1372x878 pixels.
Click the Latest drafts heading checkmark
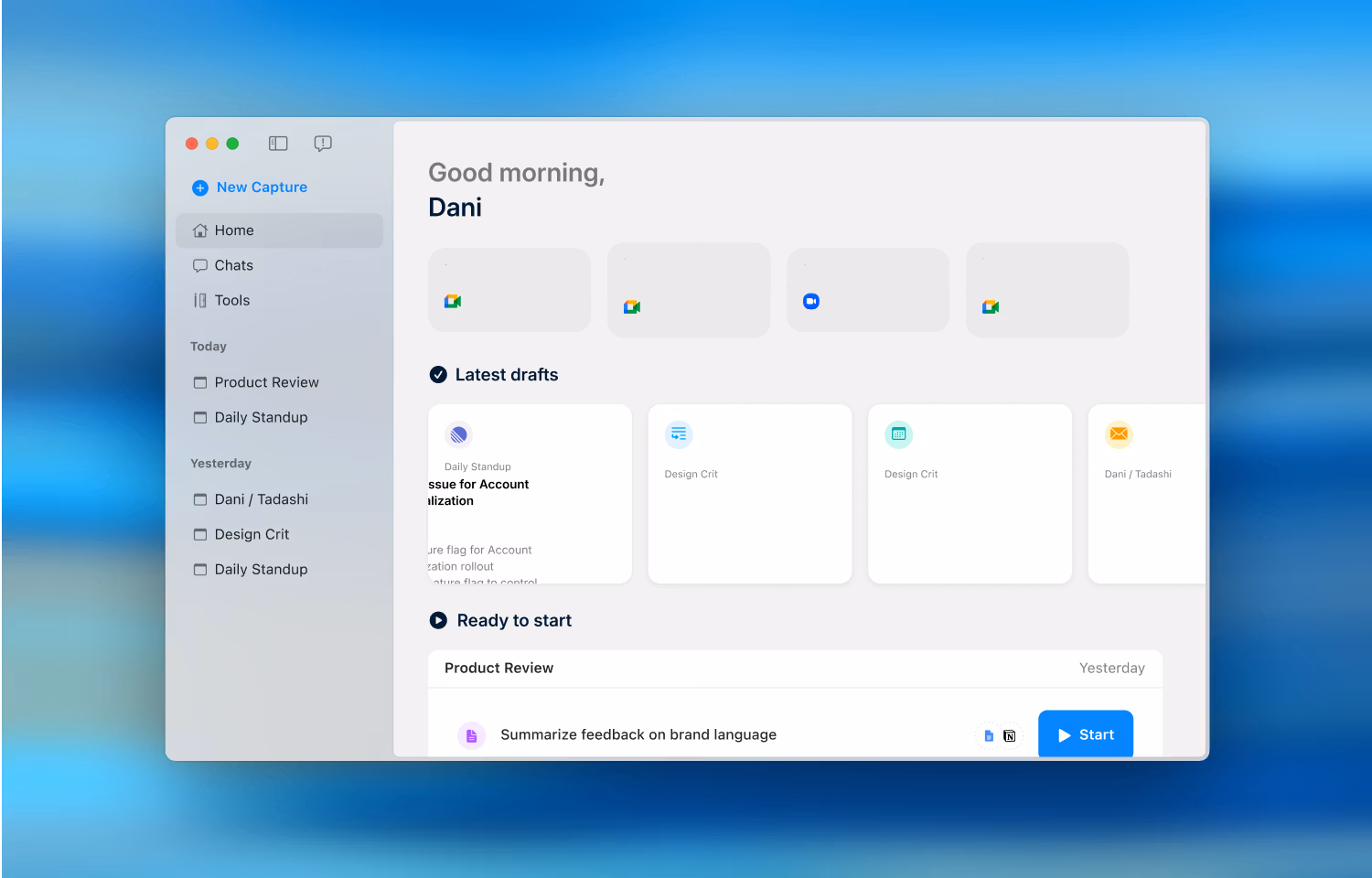[x=438, y=375]
